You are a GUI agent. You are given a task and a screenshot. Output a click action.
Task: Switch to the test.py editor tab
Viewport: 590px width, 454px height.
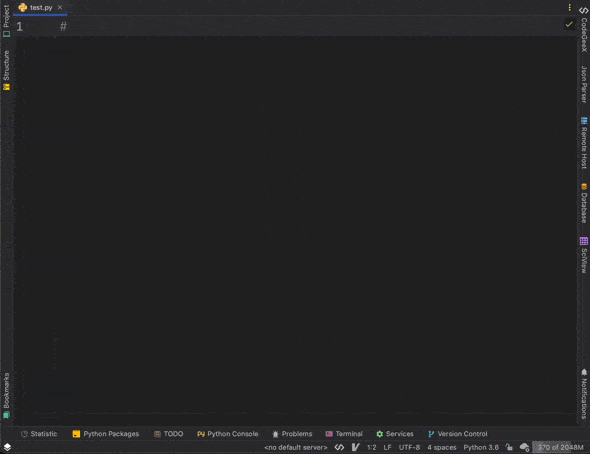tap(40, 8)
